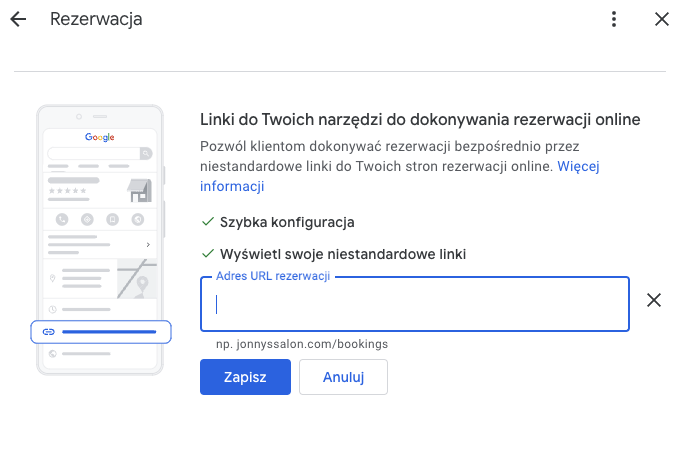Close the Rezerwacja panel
The height and width of the screenshot is (449, 684).
pos(661,19)
